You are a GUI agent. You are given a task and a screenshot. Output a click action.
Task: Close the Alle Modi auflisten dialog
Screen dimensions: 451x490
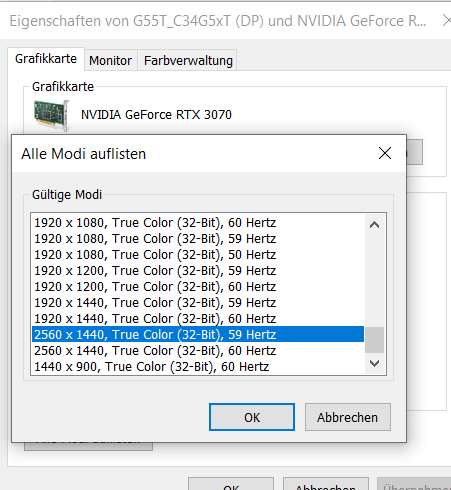point(385,153)
